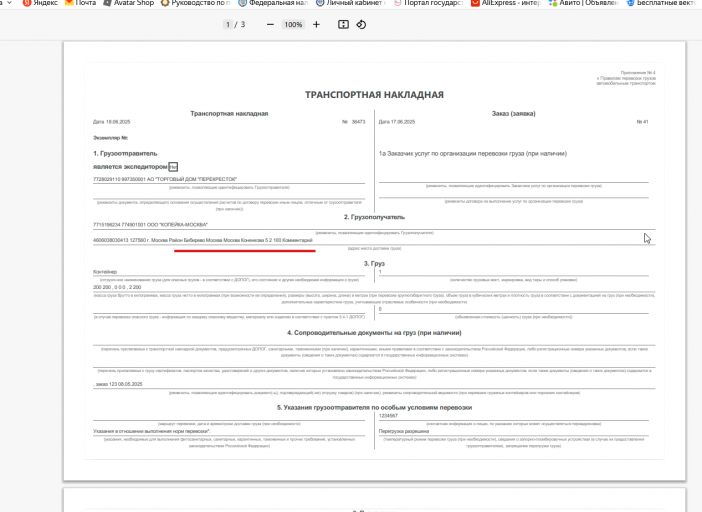Open the Портал государст bookmark
The width and height of the screenshot is (702, 512).
click(428, 3)
